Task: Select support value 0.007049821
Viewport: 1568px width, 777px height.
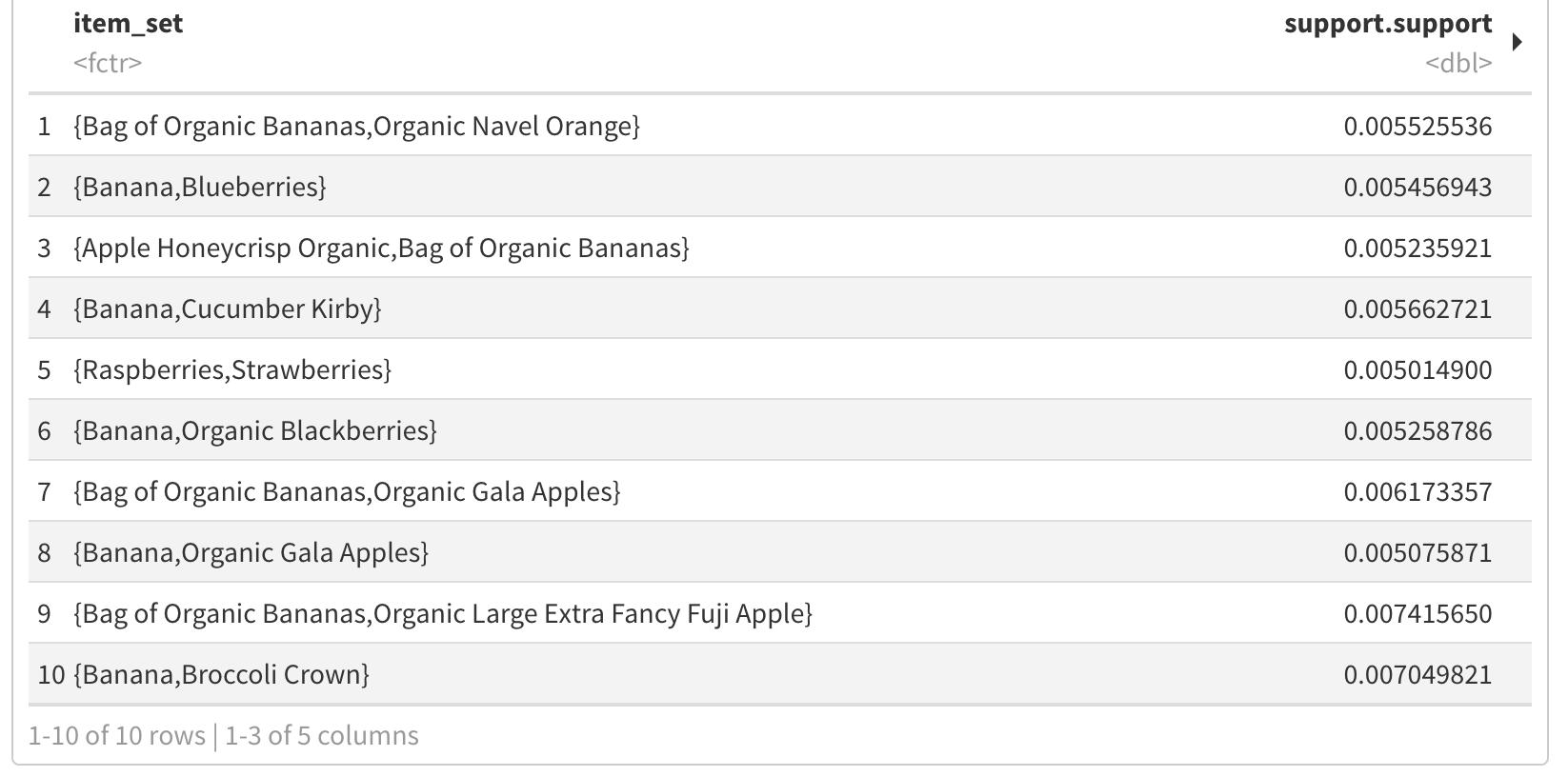Action: coord(1417,675)
